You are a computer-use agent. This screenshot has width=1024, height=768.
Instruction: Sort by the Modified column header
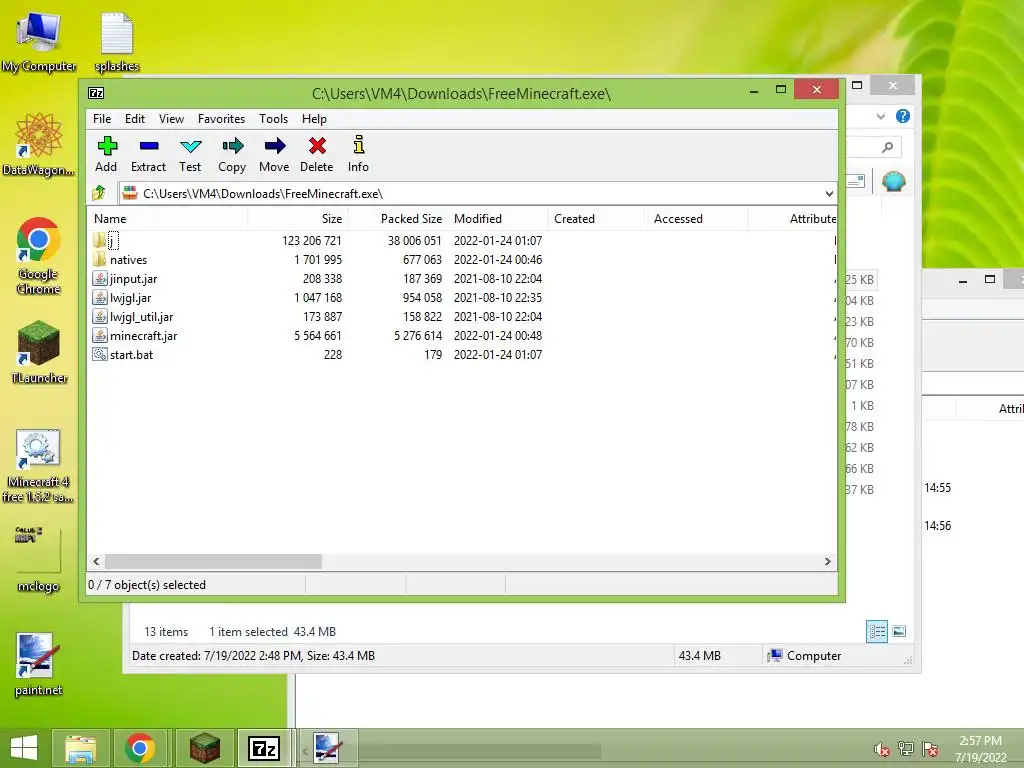(x=498, y=219)
